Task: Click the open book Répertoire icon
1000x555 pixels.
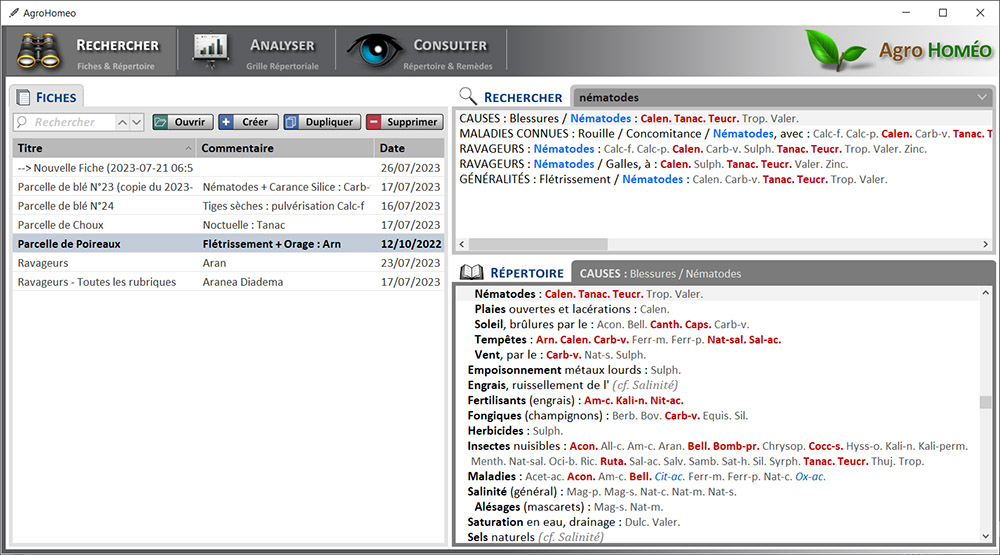Action: point(472,272)
